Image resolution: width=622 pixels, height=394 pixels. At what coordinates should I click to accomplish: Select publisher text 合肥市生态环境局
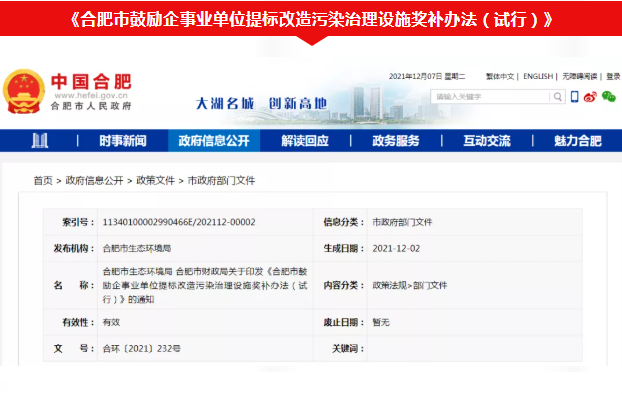point(137,248)
